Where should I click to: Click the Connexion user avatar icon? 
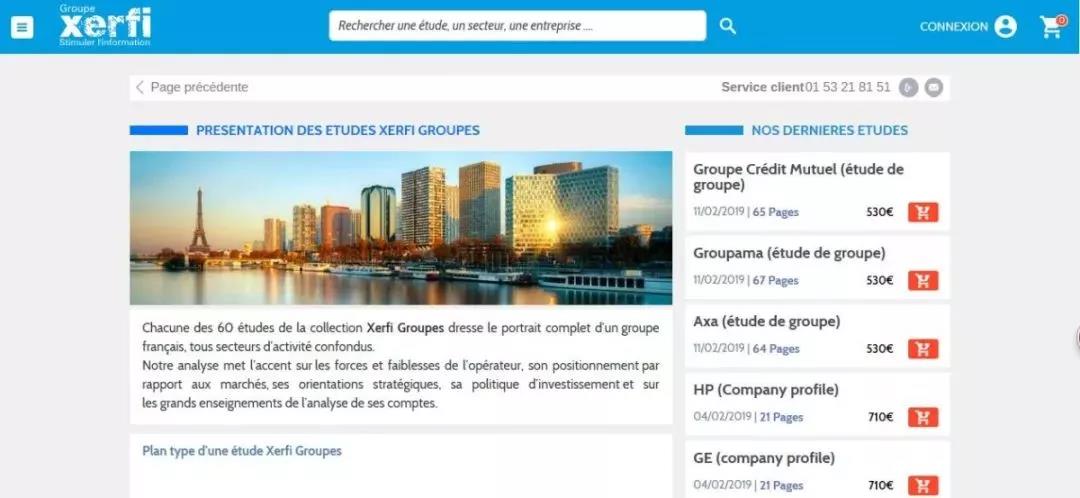click(x=1006, y=27)
